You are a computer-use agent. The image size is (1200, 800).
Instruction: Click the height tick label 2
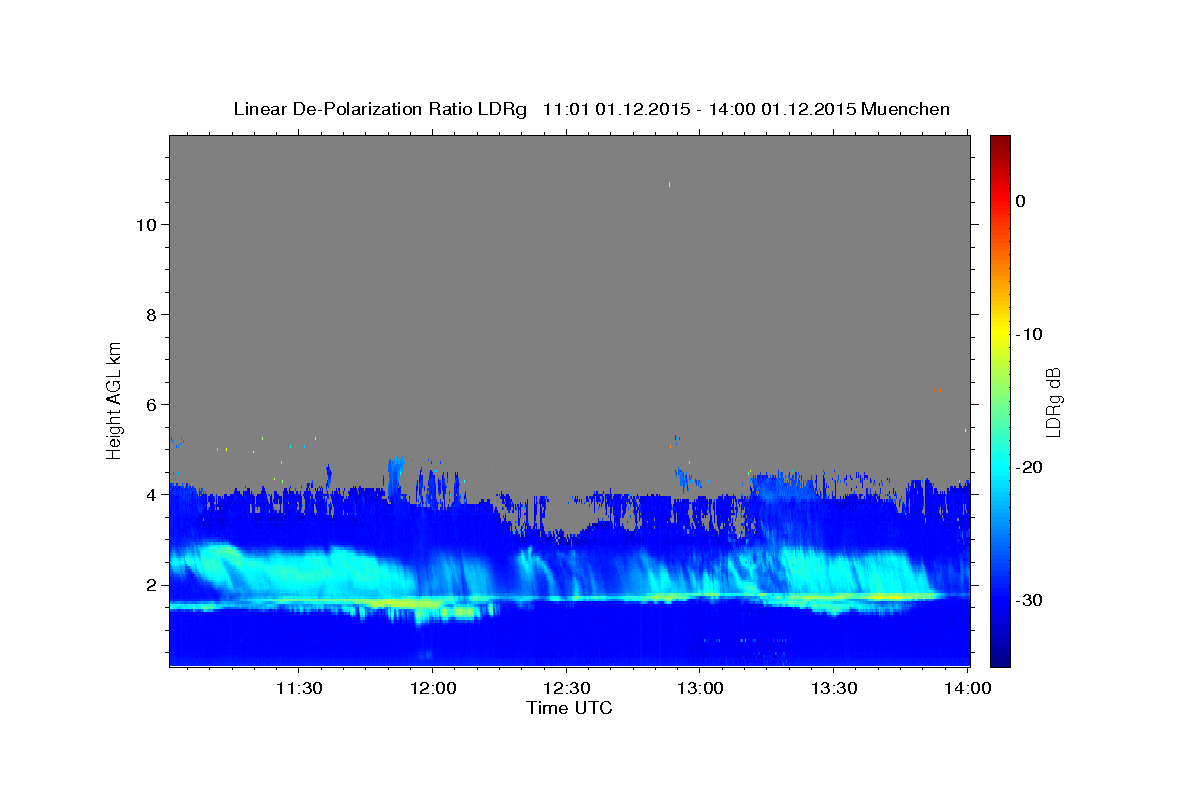click(151, 584)
